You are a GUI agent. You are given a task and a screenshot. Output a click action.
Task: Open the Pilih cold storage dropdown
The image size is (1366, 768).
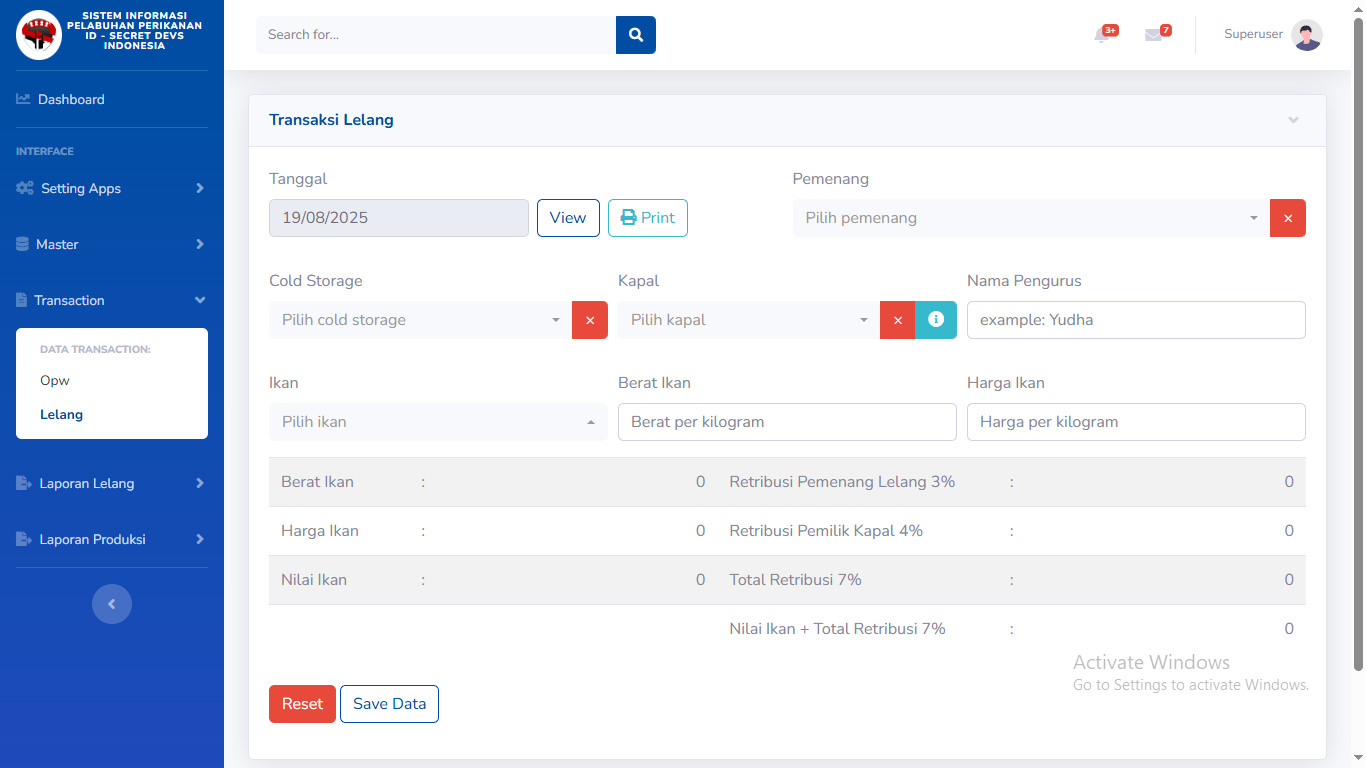420,320
